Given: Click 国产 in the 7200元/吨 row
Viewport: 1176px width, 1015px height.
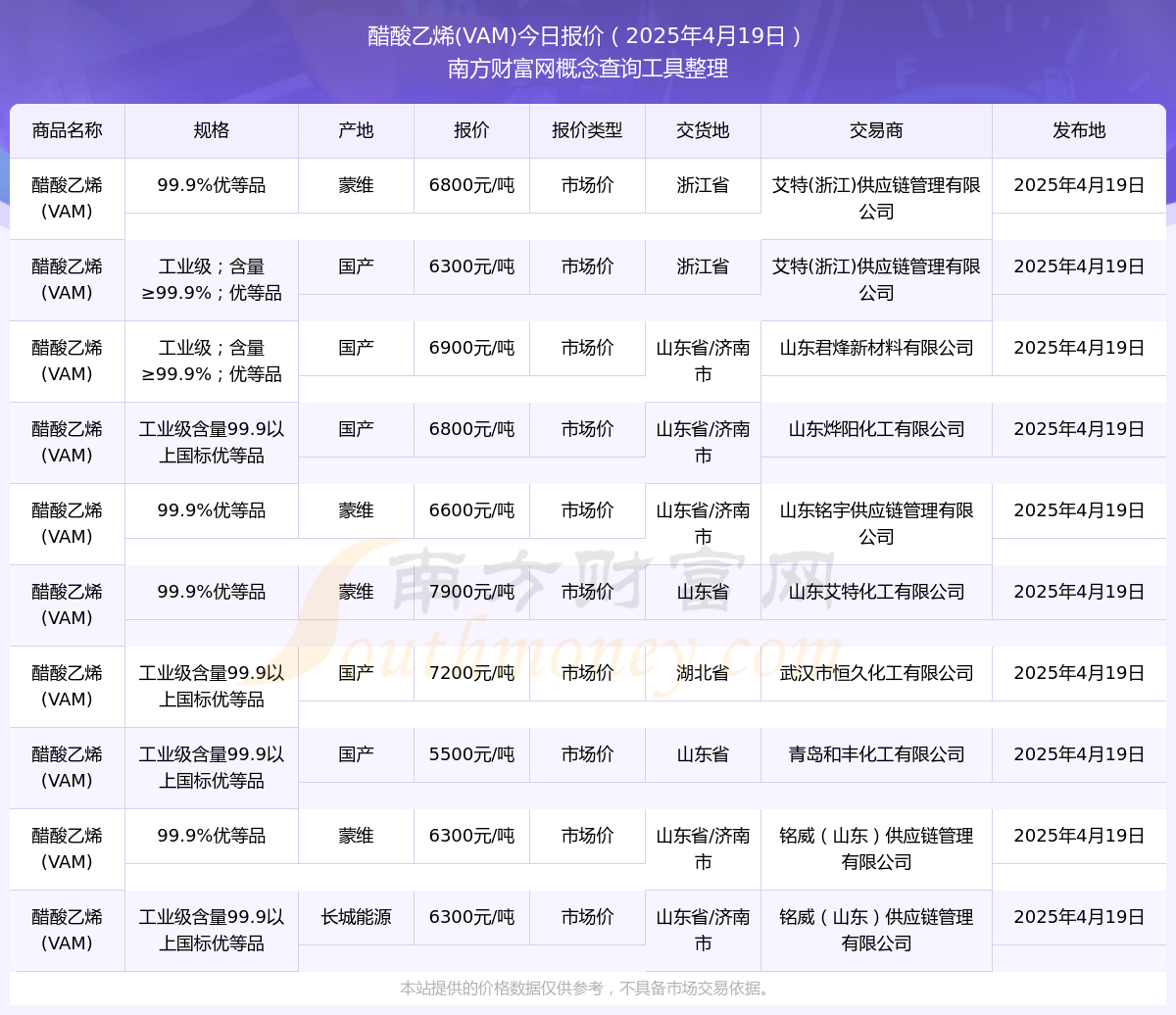Looking at the screenshot, I should pyautogui.click(x=356, y=673).
